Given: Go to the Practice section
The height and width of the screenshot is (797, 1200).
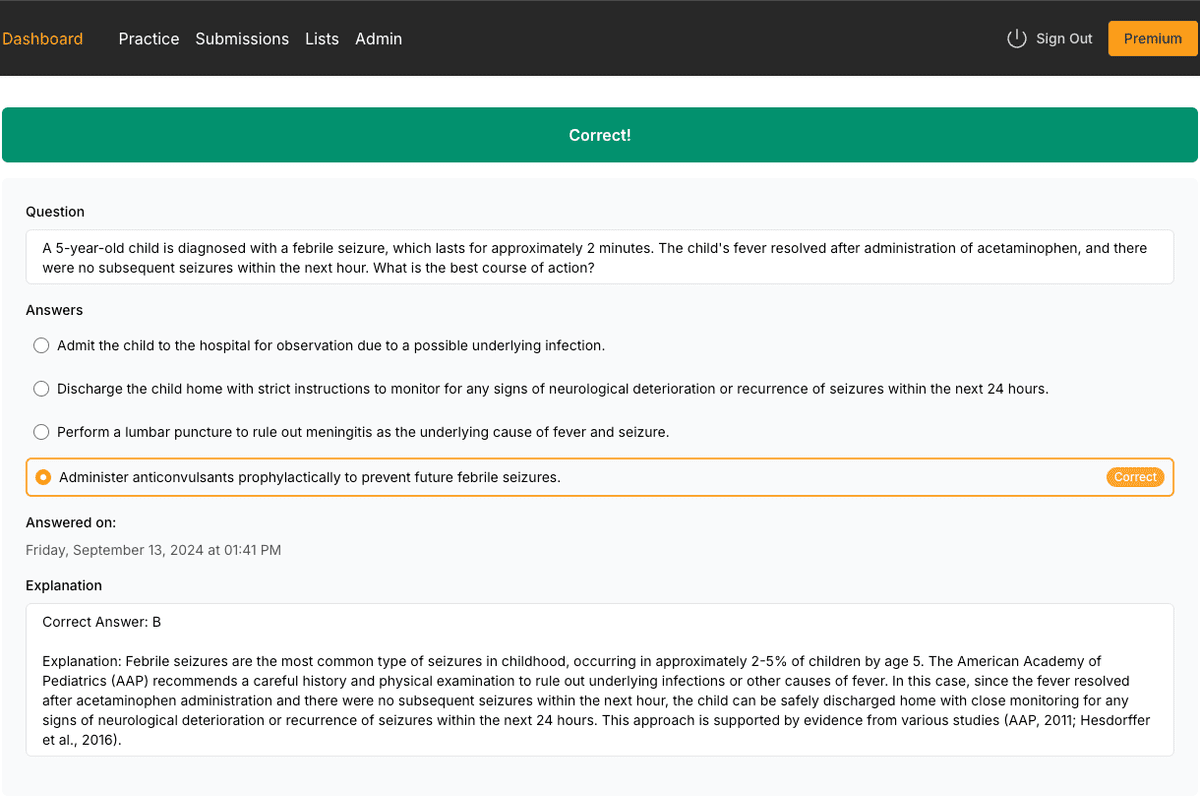Looking at the screenshot, I should pyautogui.click(x=149, y=39).
